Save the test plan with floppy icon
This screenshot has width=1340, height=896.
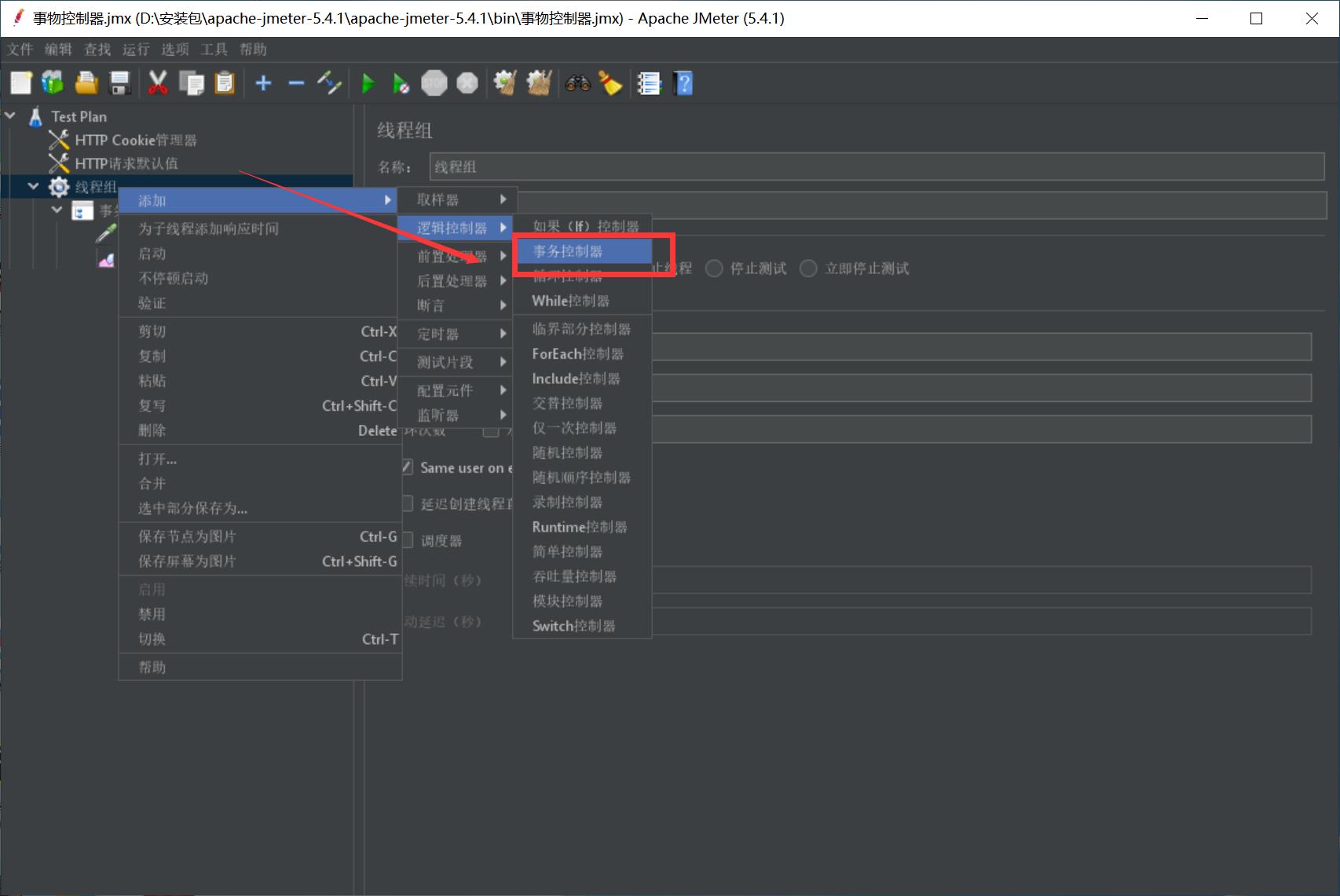pyautogui.click(x=119, y=82)
